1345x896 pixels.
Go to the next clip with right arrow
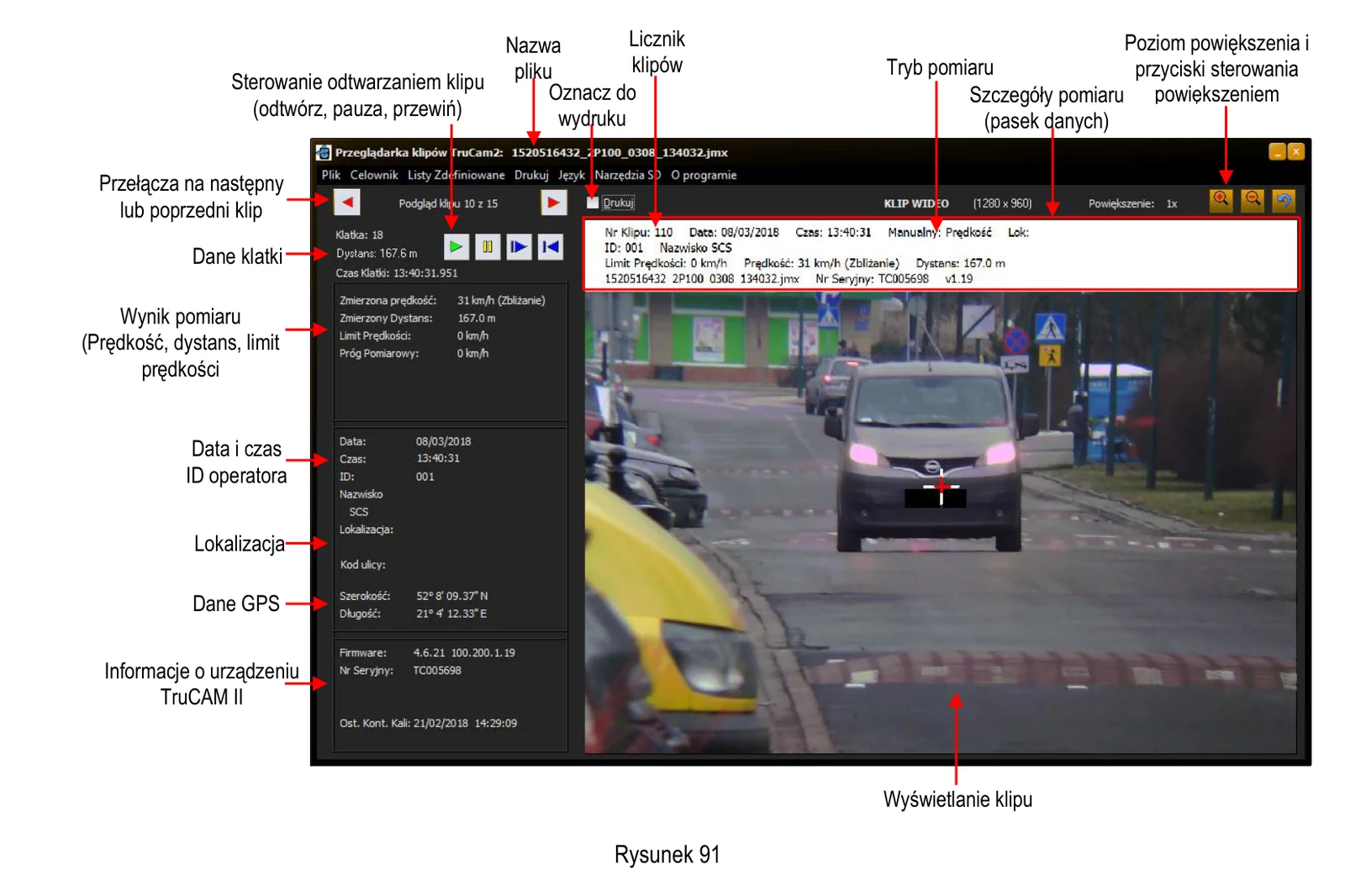coord(553,203)
